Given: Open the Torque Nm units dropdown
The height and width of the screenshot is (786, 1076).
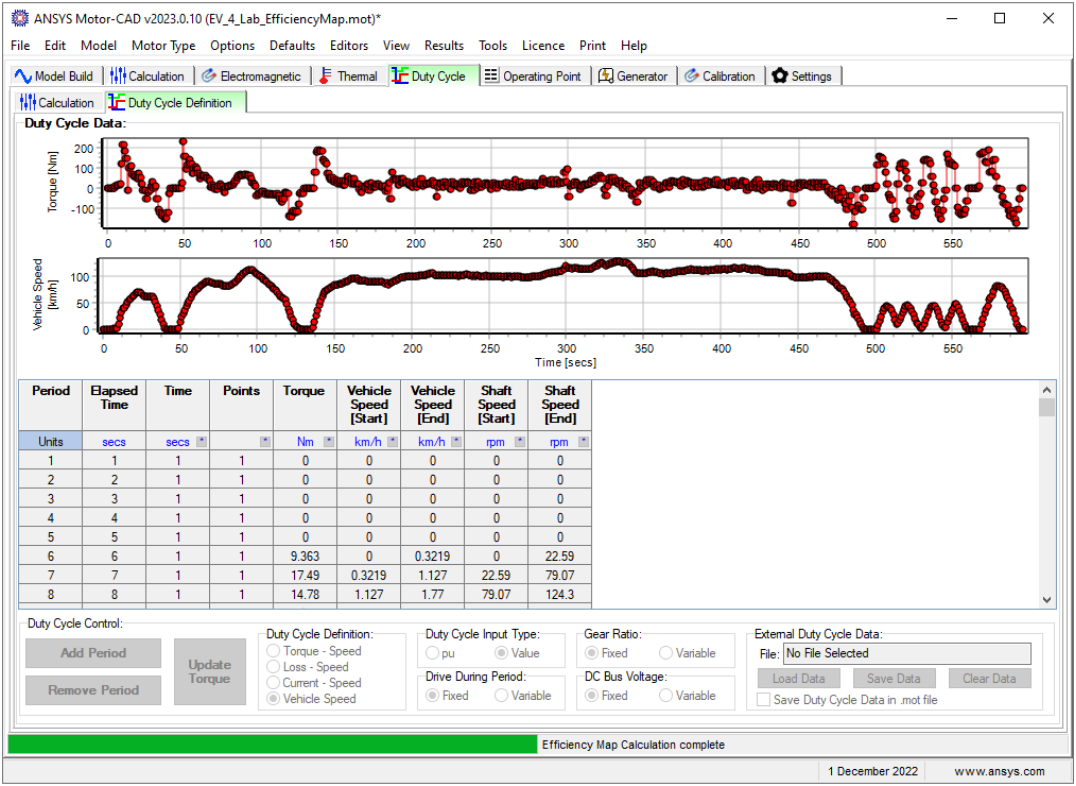Looking at the screenshot, I should (x=329, y=441).
